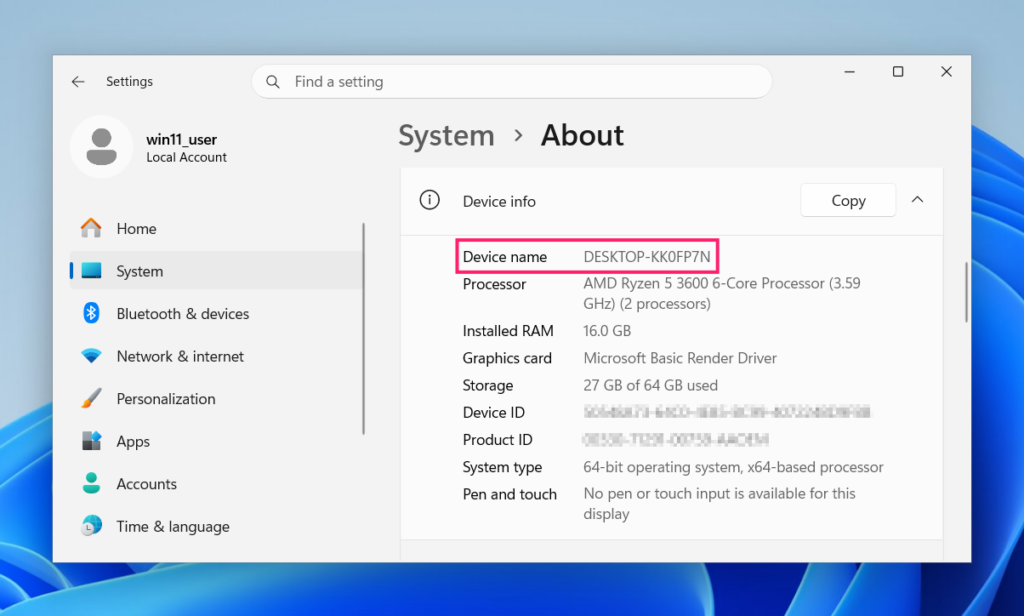Viewport: 1024px width, 616px height.
Task: Copy the device info
Action: tap(848, 201)
